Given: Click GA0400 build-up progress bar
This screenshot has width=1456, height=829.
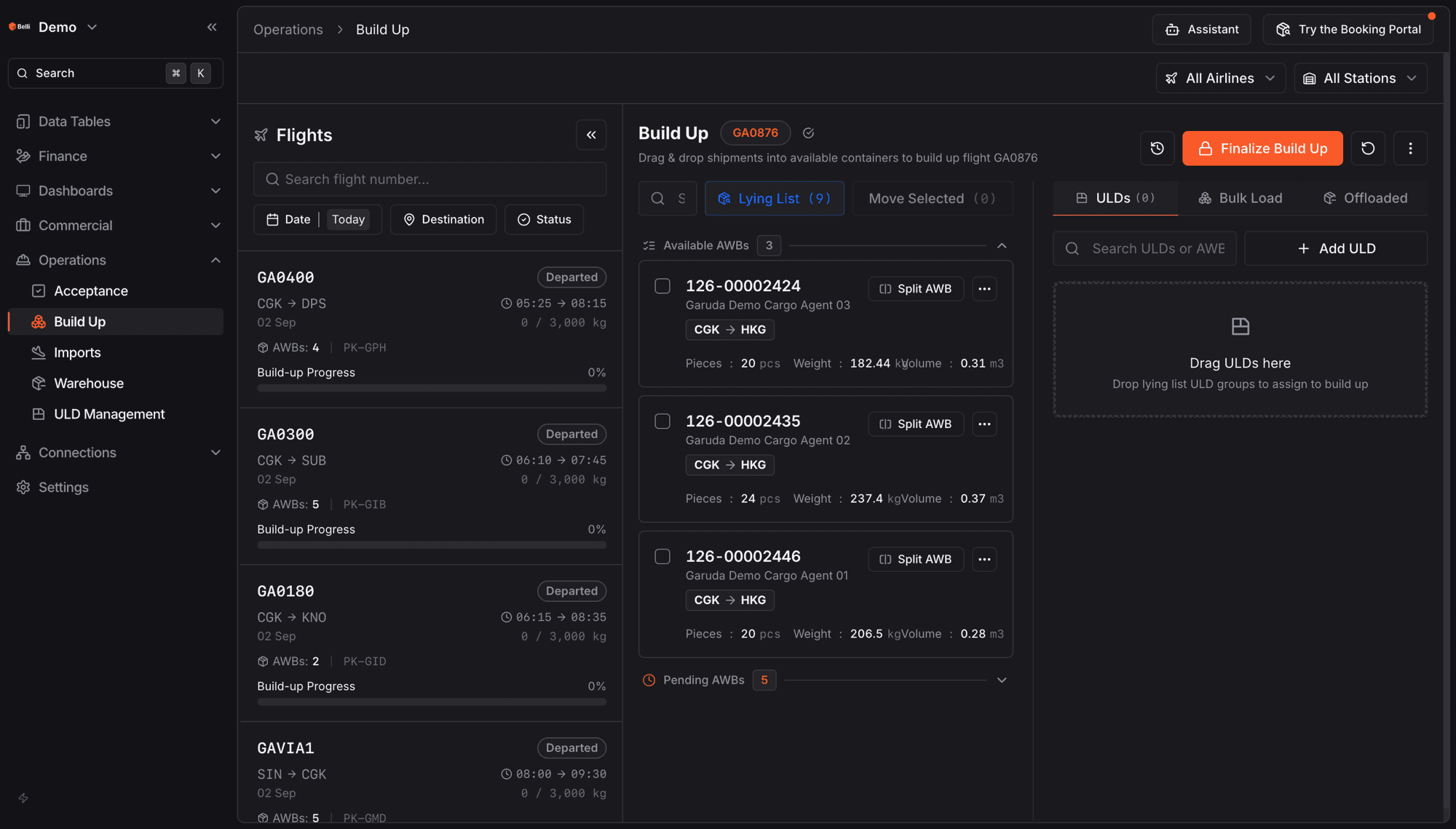Looking at the screenshot, I should (x=432, y=389).
